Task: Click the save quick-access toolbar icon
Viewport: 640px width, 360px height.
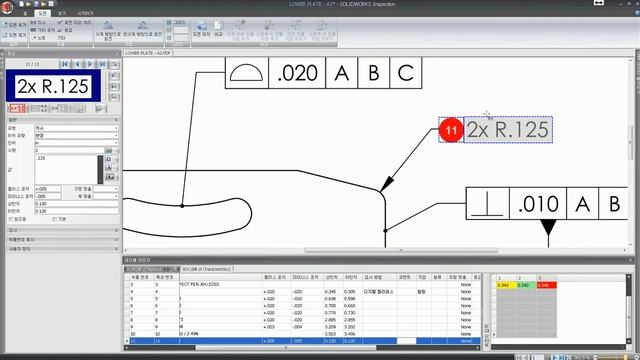Action: [36, 4]
